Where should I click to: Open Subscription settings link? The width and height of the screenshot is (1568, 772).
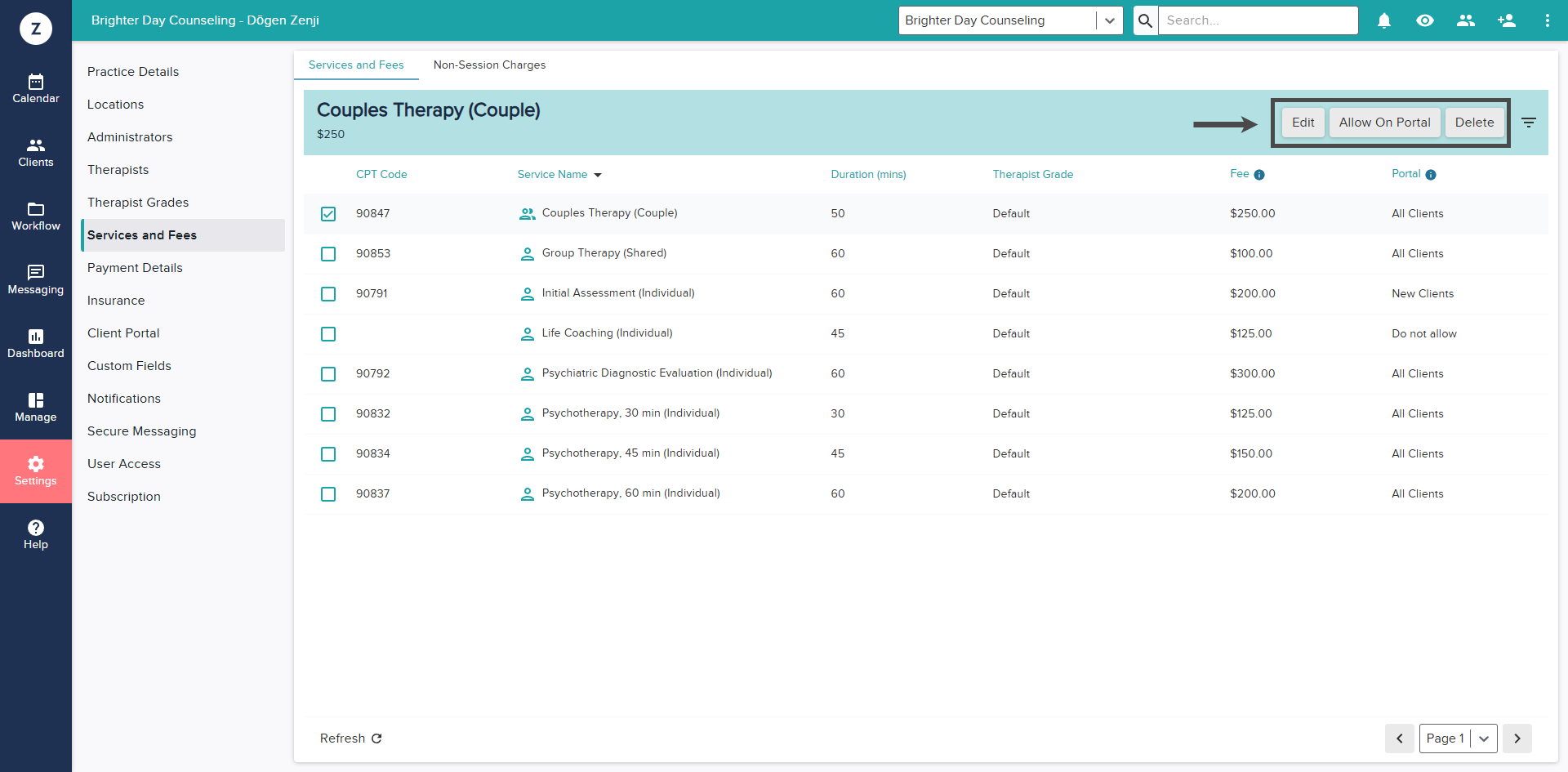(124, 497)
